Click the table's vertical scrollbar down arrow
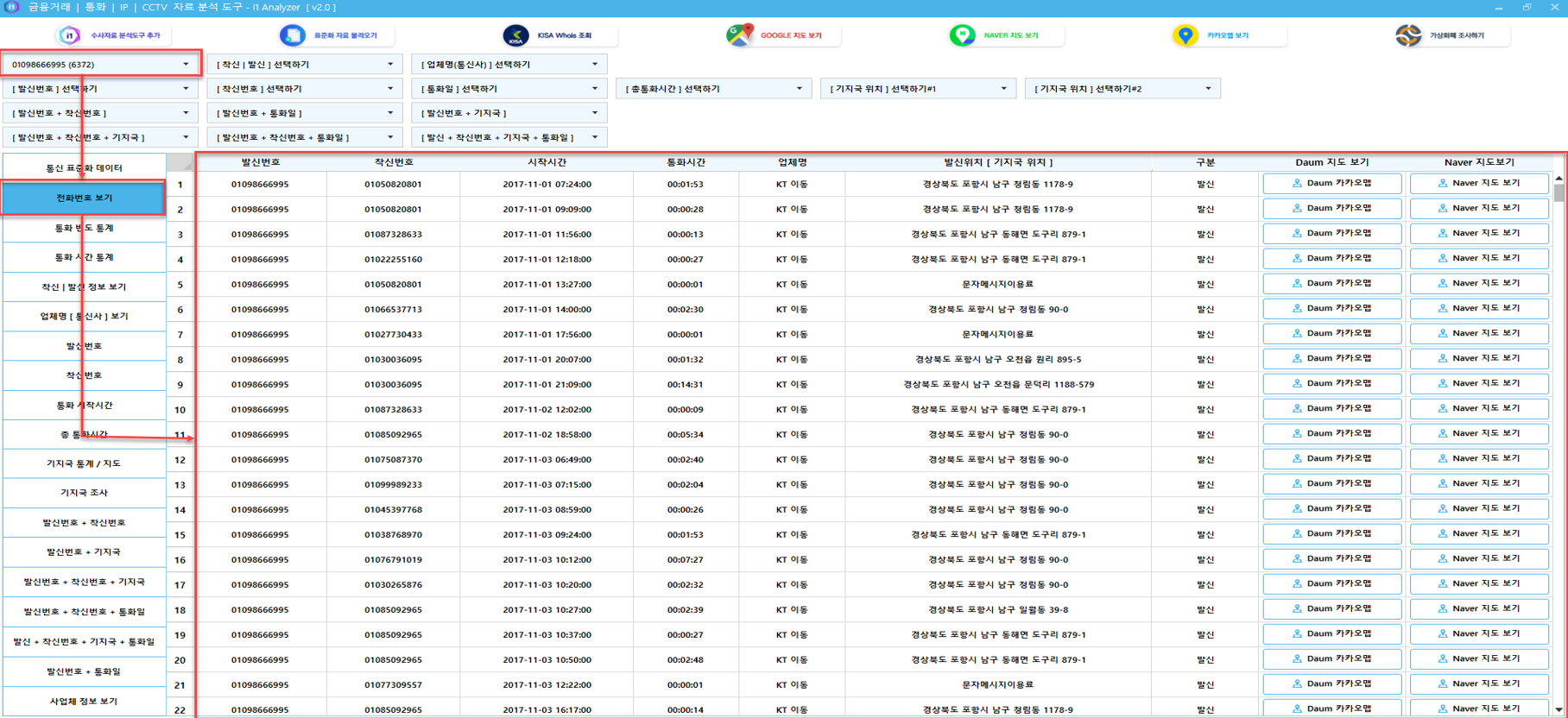 tap(1559, 709)
